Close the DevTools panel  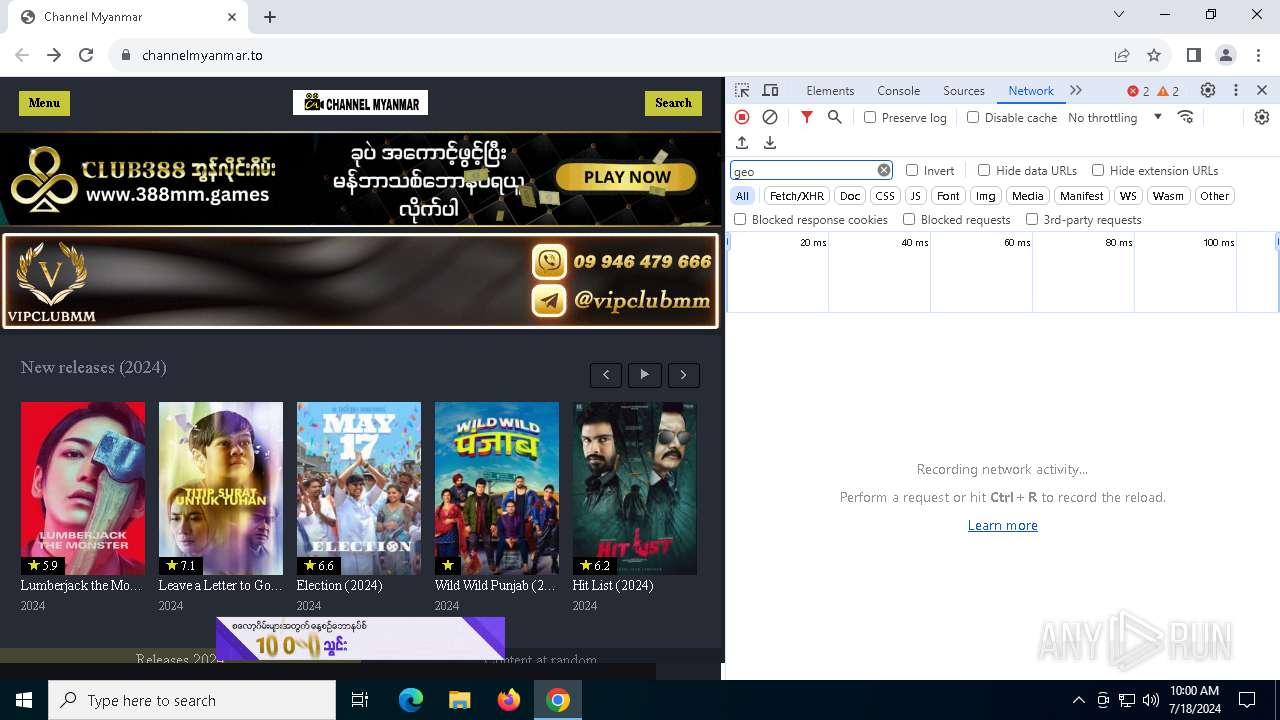1262,90
